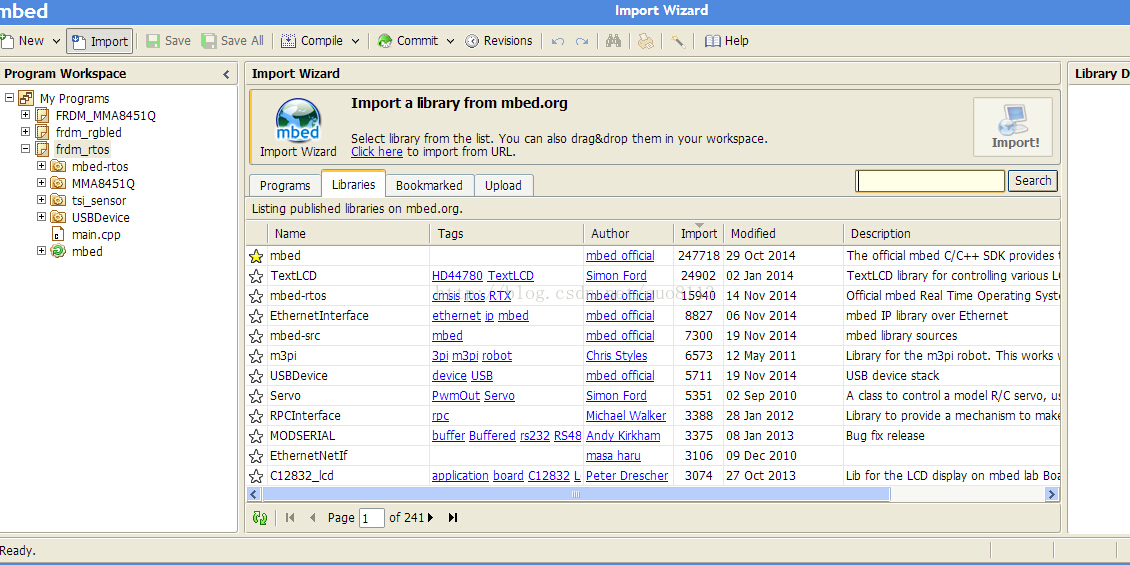Collapse the frdm_rtos program node
1130x565 pixels.
25,148
